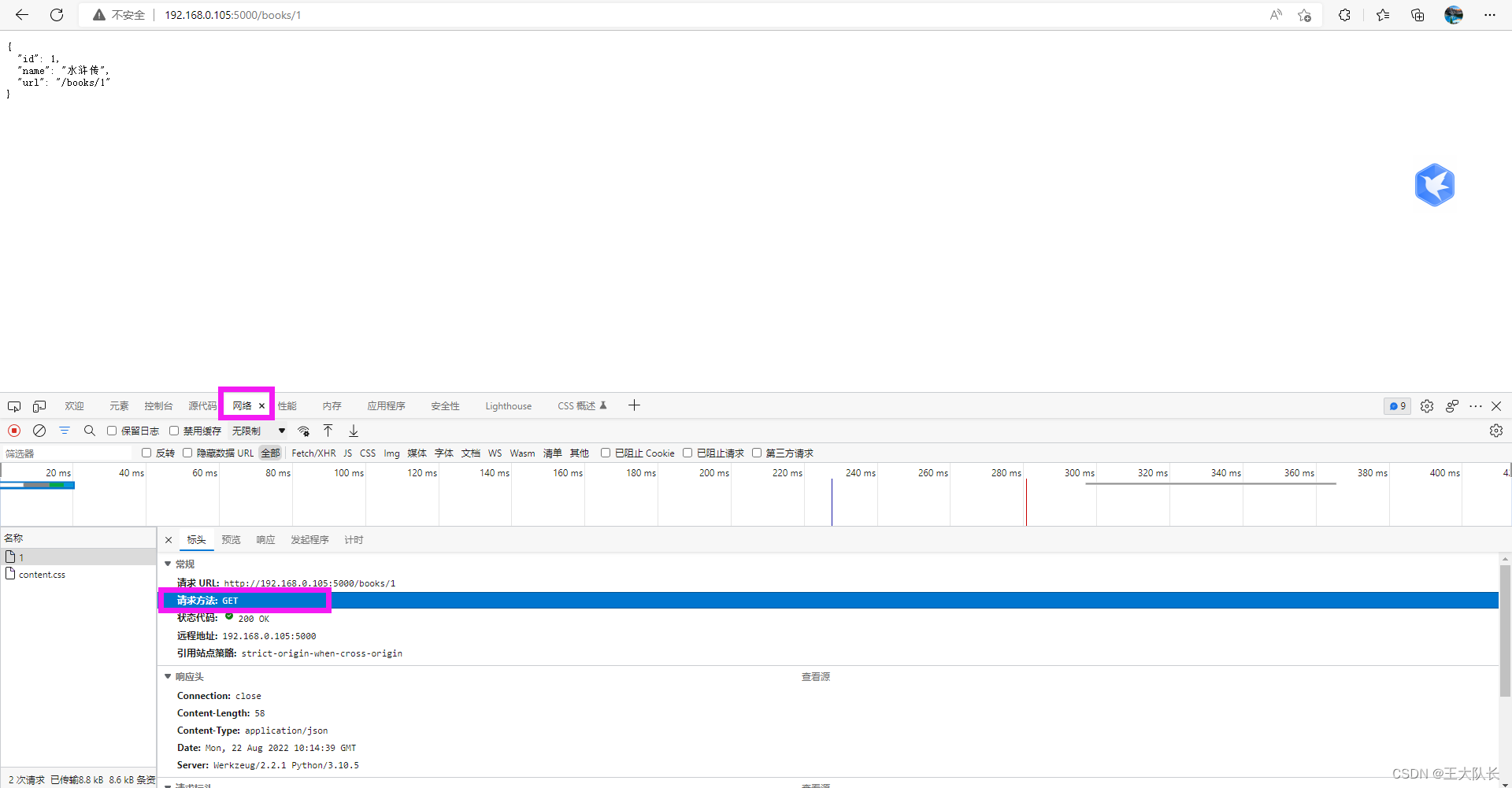
Task: Filter requests by JS type
Action: coord(347,453)
